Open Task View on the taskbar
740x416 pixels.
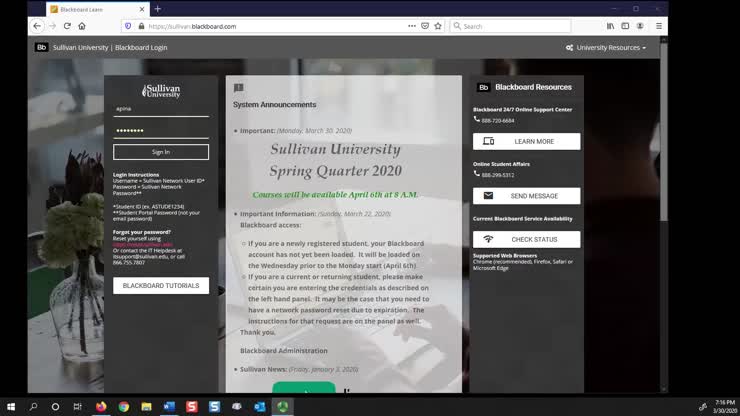point(77,407)
